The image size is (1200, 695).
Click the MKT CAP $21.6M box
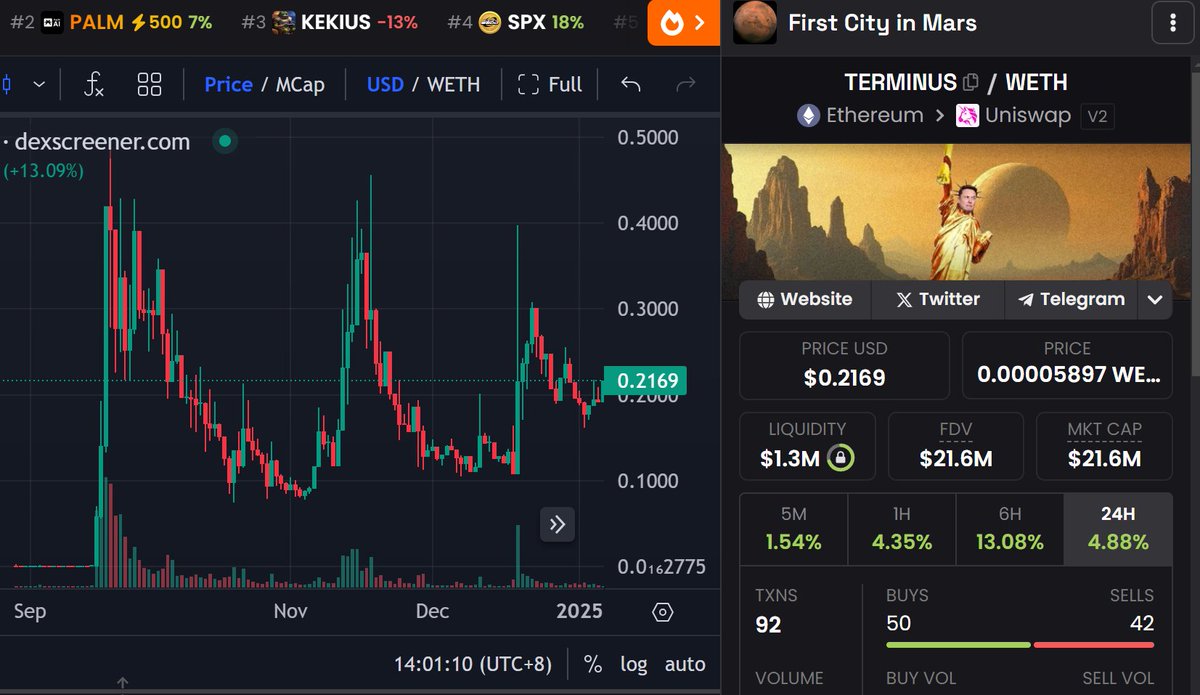[x=1104, y=446]
